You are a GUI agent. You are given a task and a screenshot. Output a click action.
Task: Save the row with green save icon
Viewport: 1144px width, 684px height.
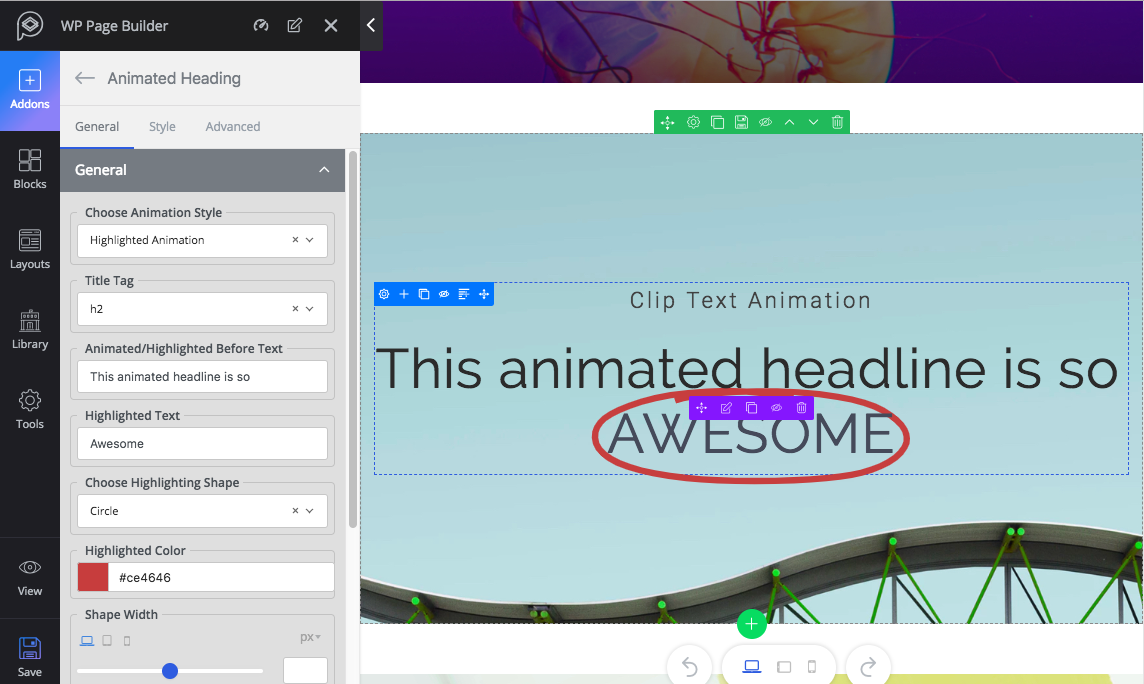[741, 121]
